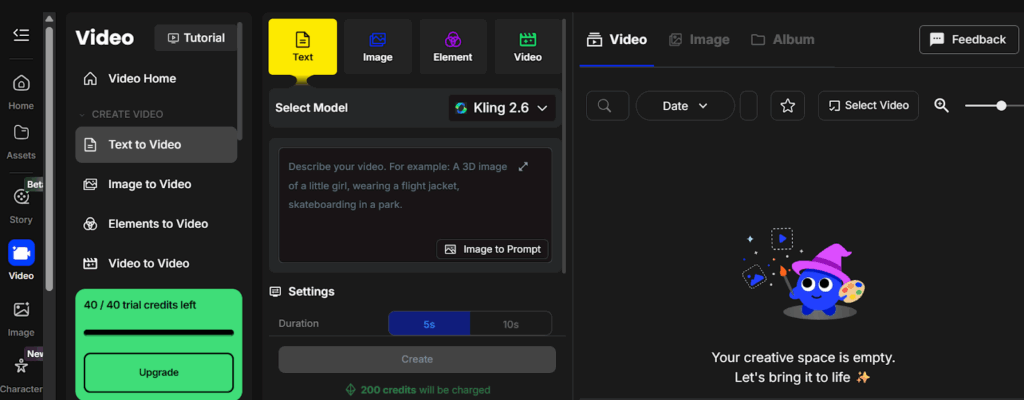This screenshot has height=400, width=1024.
Task: Open Home from the left rail
Action: click(x=21, y=84)
